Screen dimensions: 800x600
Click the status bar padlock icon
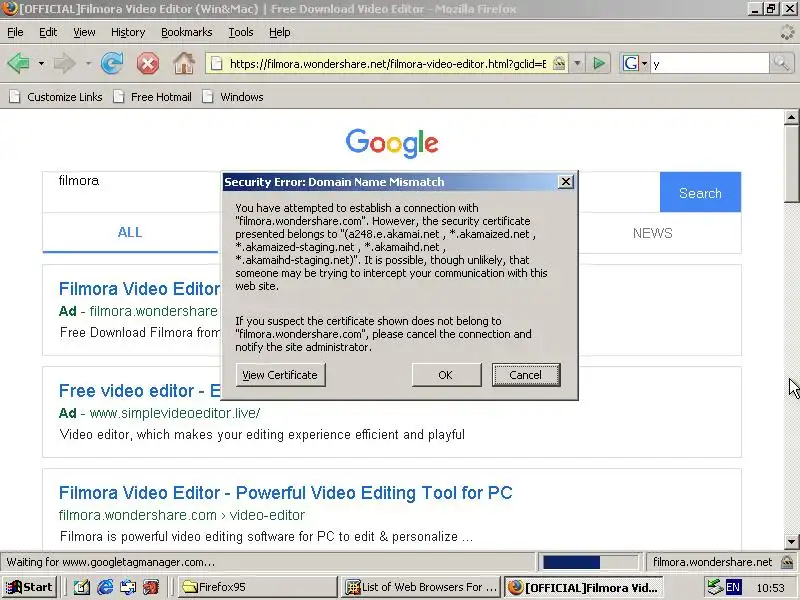click(x=787, y=562)
